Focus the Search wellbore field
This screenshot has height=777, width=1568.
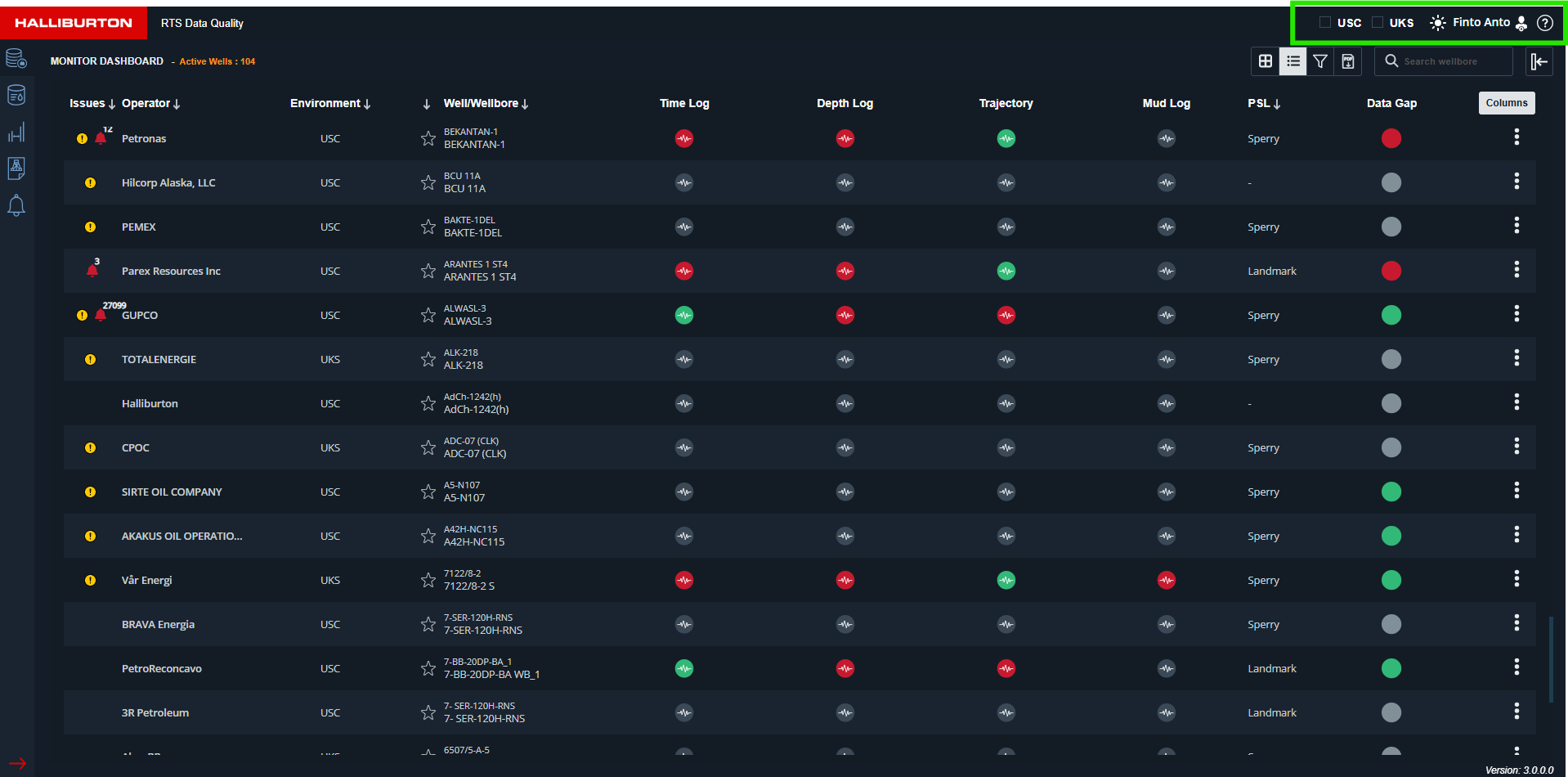[x=1444, y=61]
